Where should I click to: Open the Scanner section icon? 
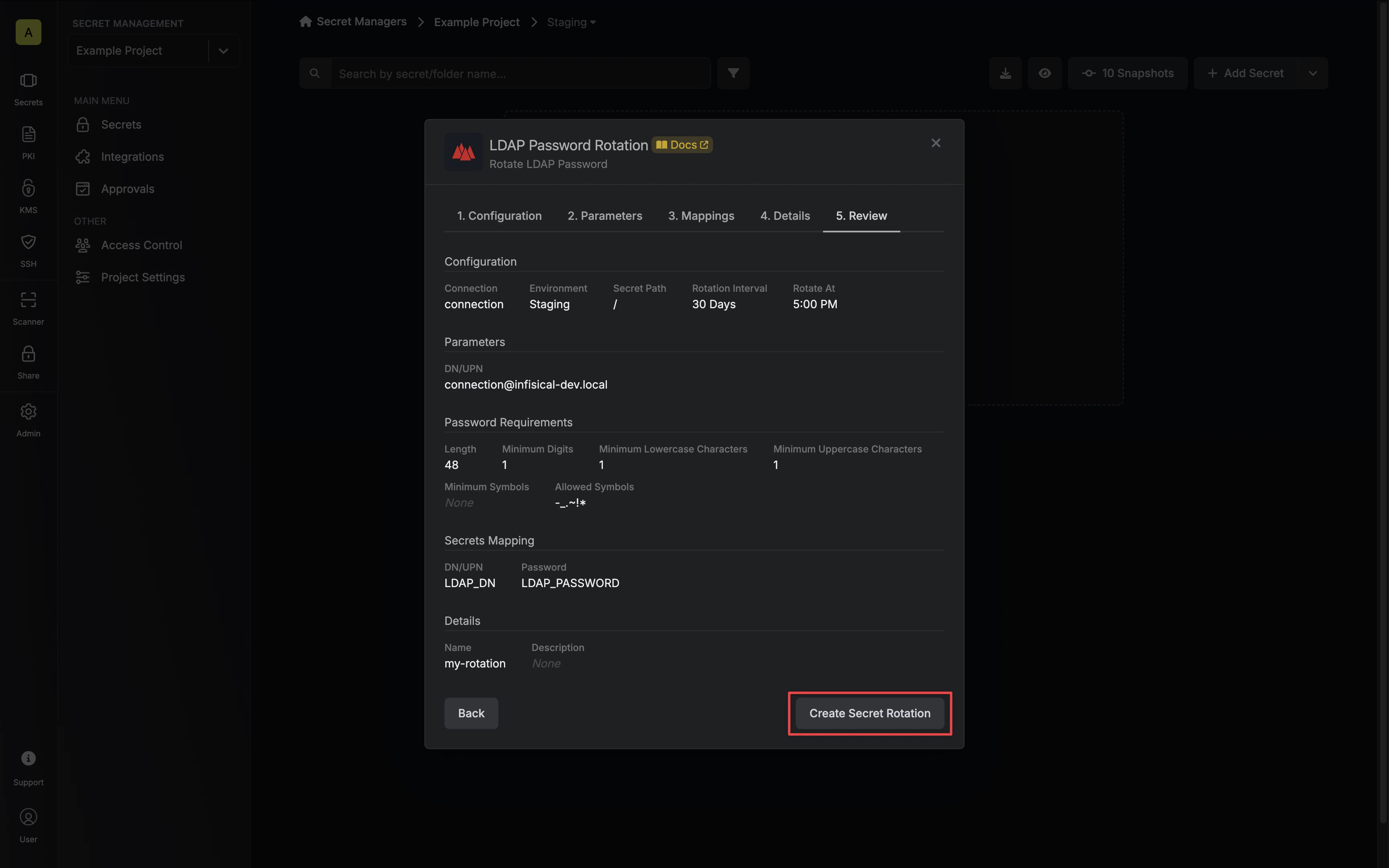28,300
